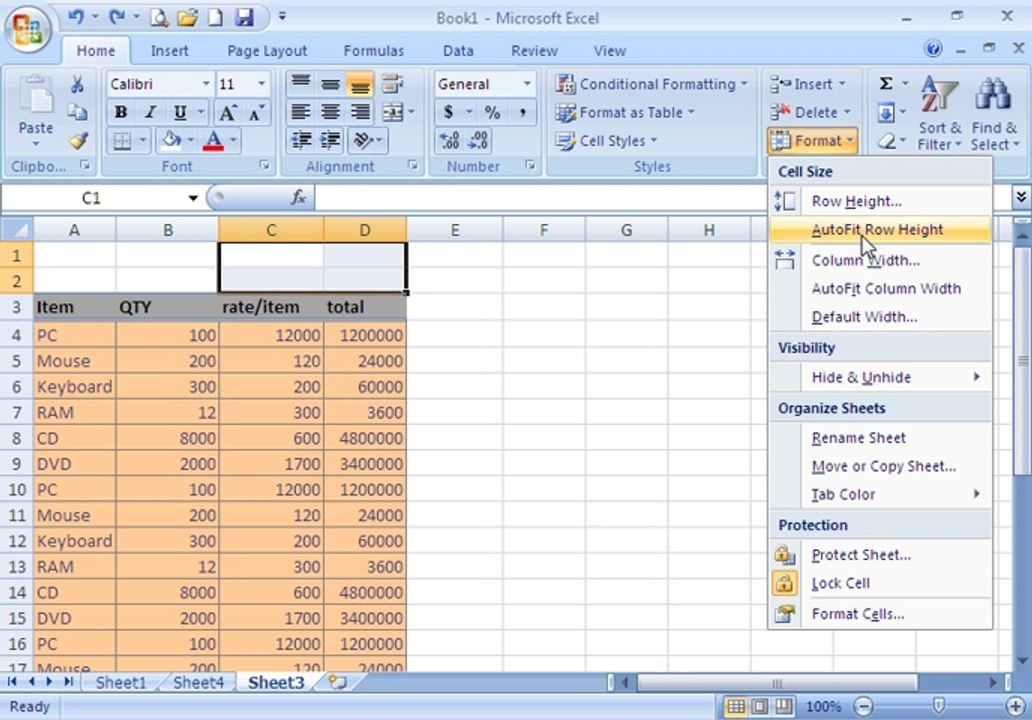Click the Format Painter brush icon
Viewport: 1032px width, 720px height.
coord(78,140)
